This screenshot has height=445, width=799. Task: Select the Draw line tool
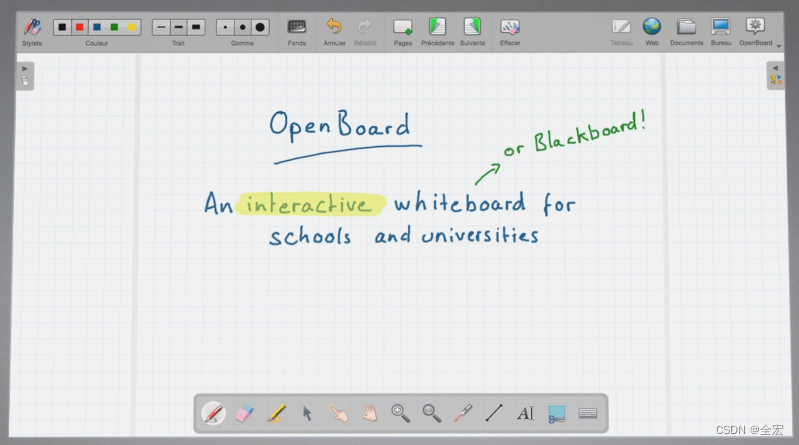tap(494, 413)
